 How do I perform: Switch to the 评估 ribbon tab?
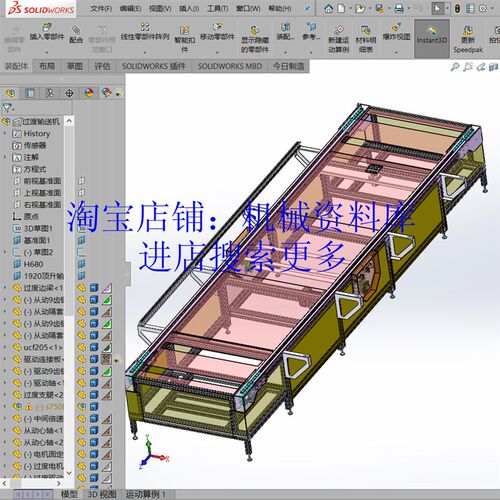pos(102,66)
